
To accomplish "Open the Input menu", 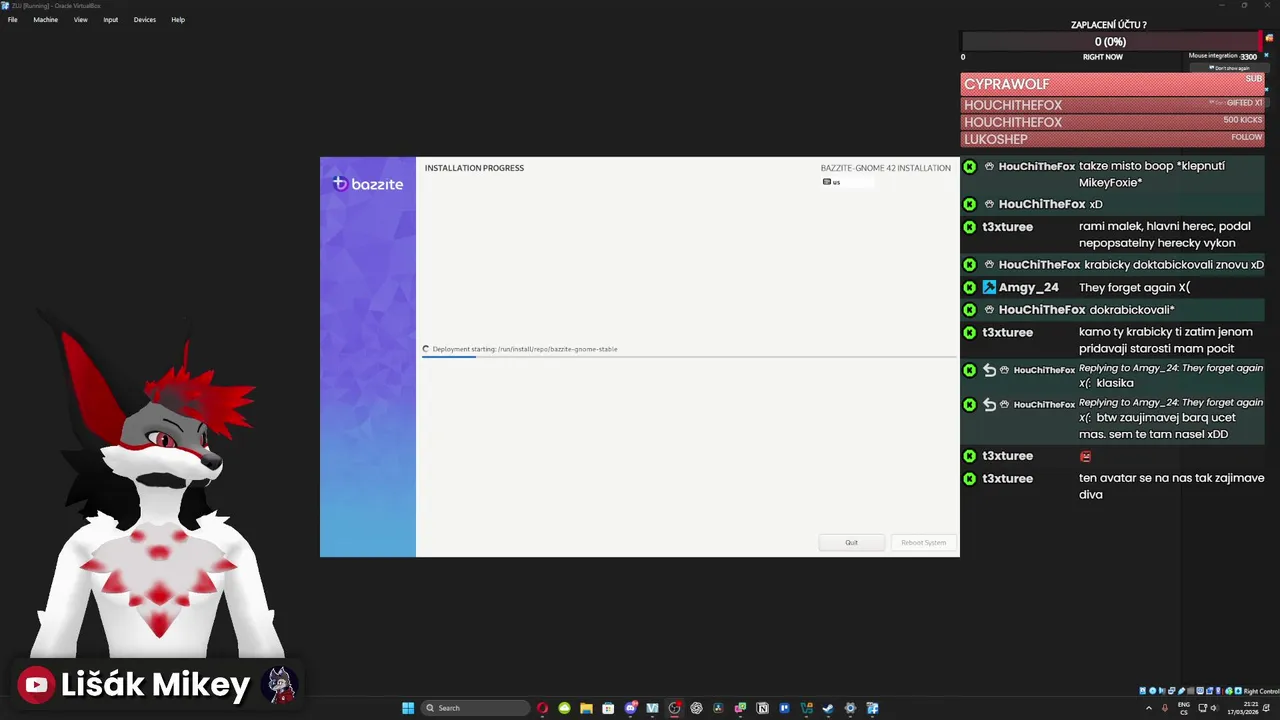I will [x=110, y=19].
